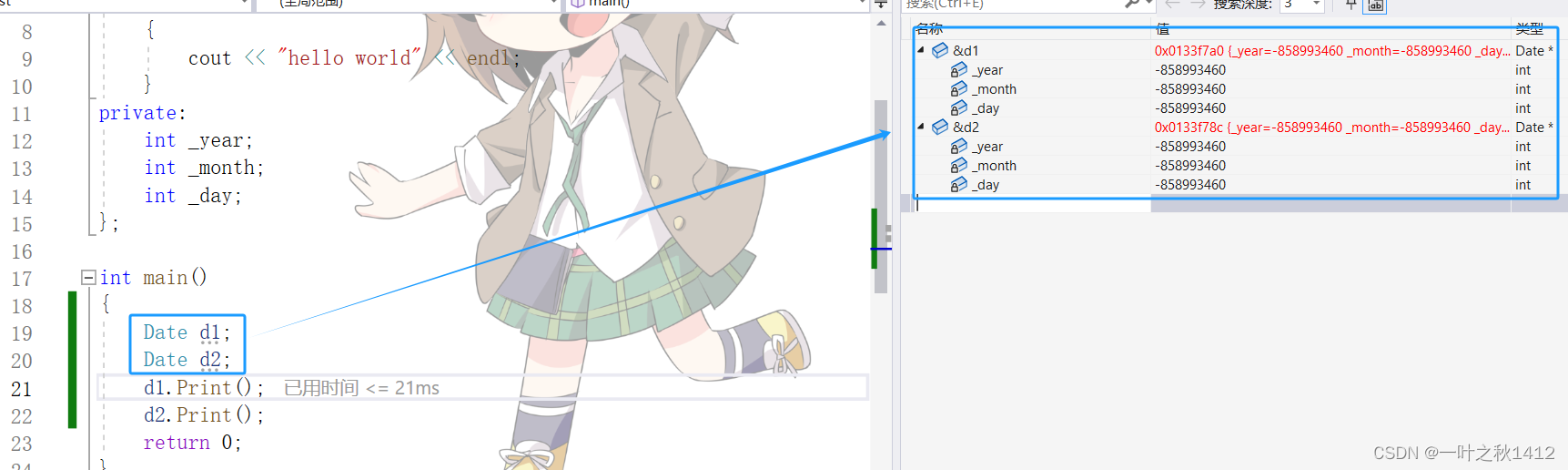
Task: Click the 'Date d1;' code line
Action: pos(187,332)
